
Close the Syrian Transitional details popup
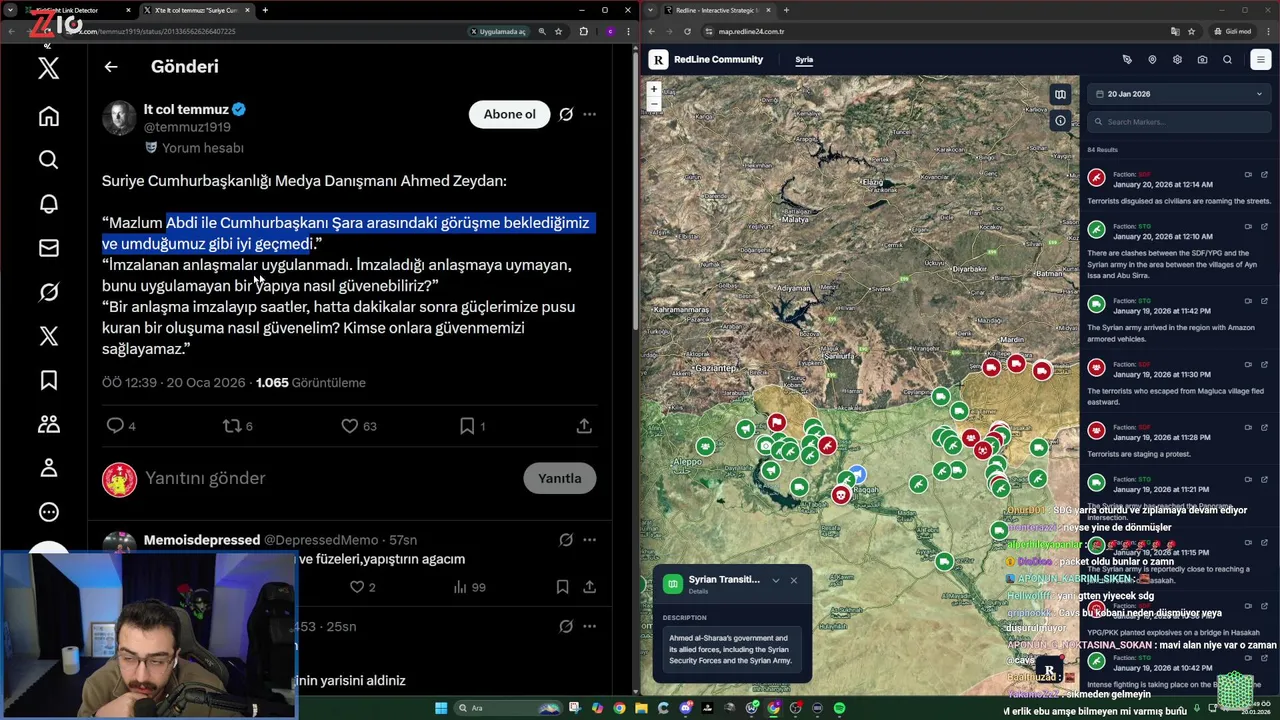click(794, 580)
